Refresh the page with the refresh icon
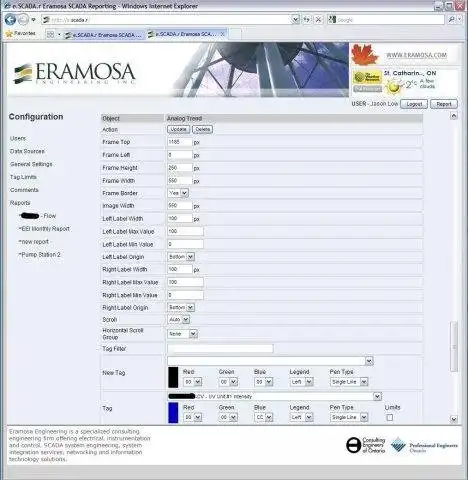The width and height of the screenshot is (468, 480). (306, 20)
